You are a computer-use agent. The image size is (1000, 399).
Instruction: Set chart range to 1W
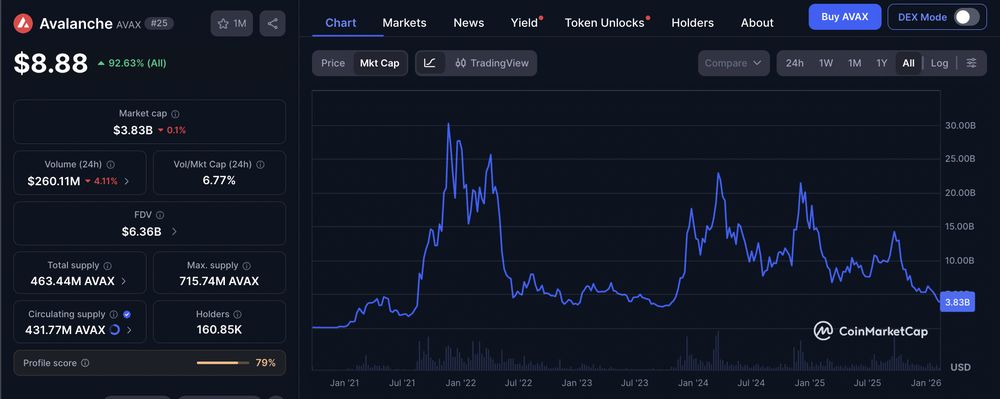click(x=826, y=63)
